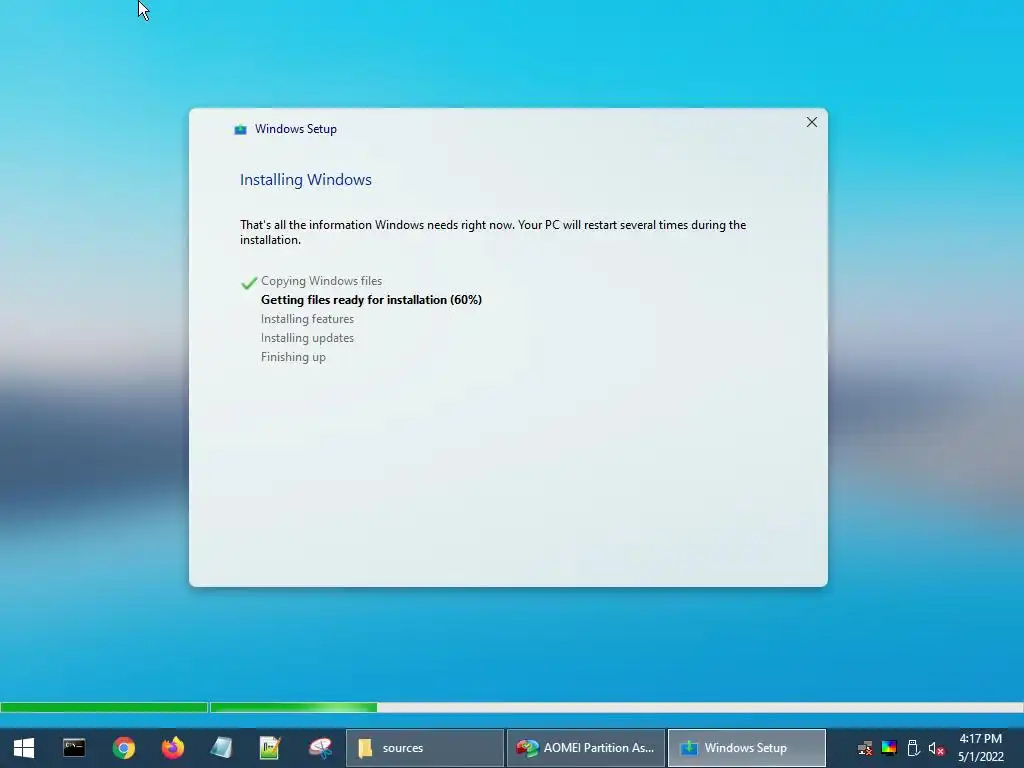The height and width of the screenshot is (768, 1024).
Task: Click the second partially filled progress bar
Action: tap(616, 707)
